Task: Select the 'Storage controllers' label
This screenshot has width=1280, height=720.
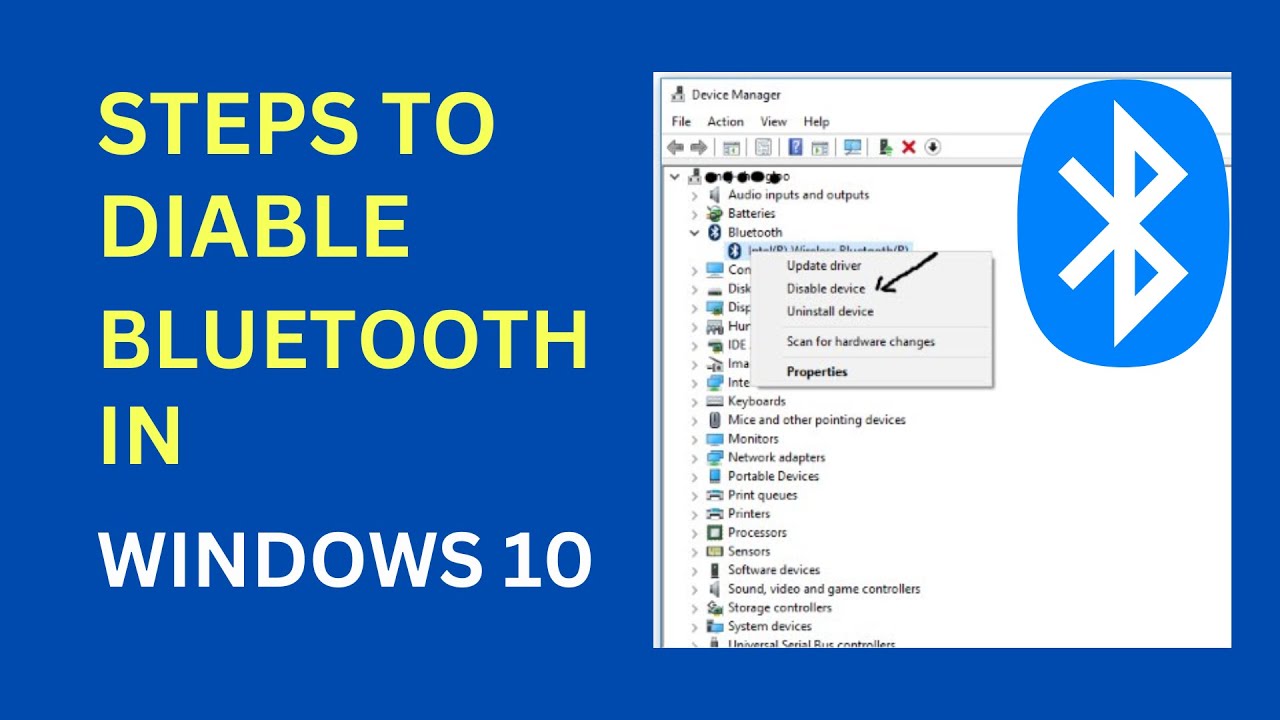Action: 779,608
